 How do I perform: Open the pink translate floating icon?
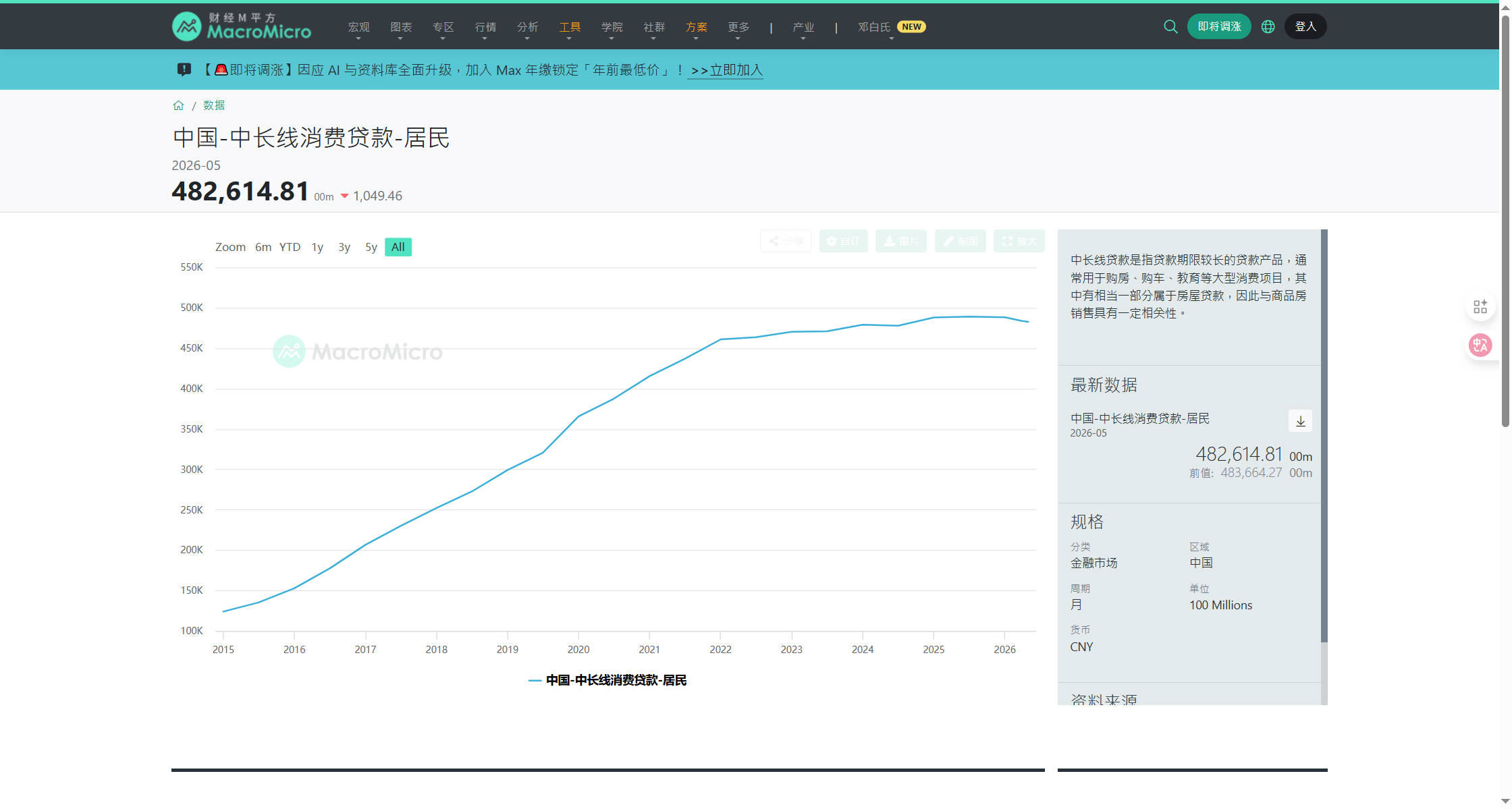click(1480, 345)
